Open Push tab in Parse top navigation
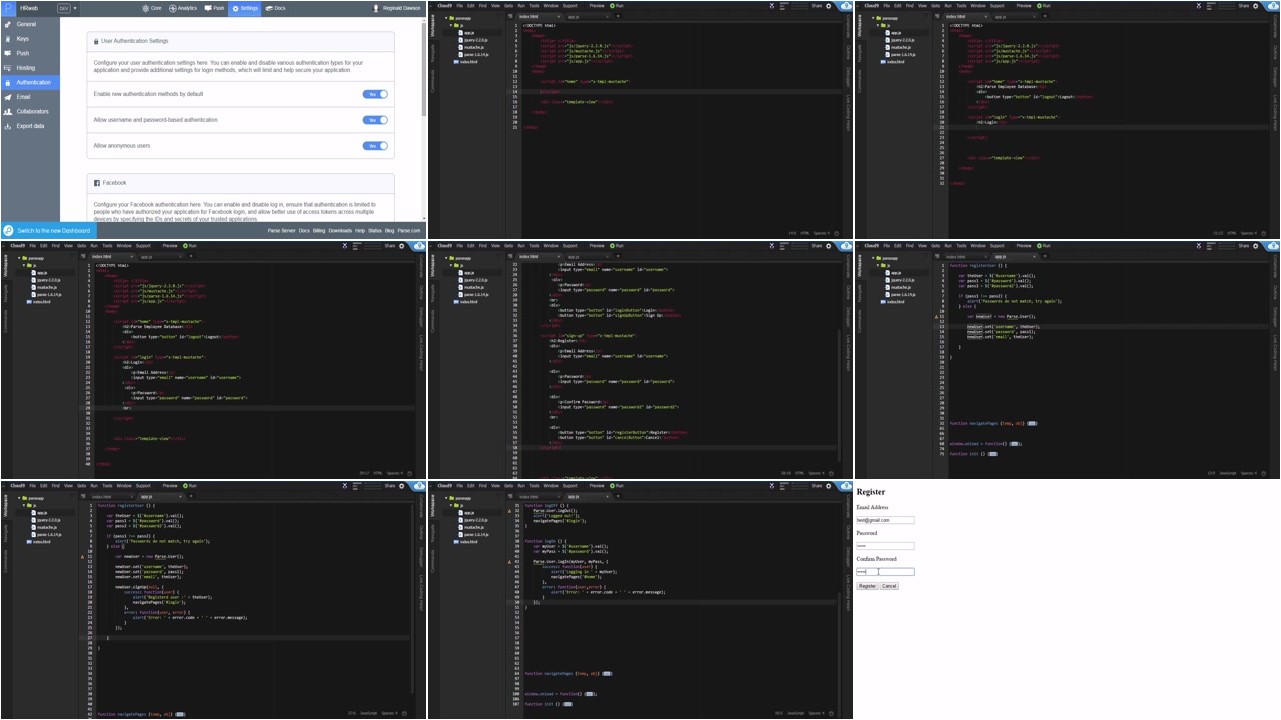This screenshot has height=720, width=1281. (x=215, y=7)
